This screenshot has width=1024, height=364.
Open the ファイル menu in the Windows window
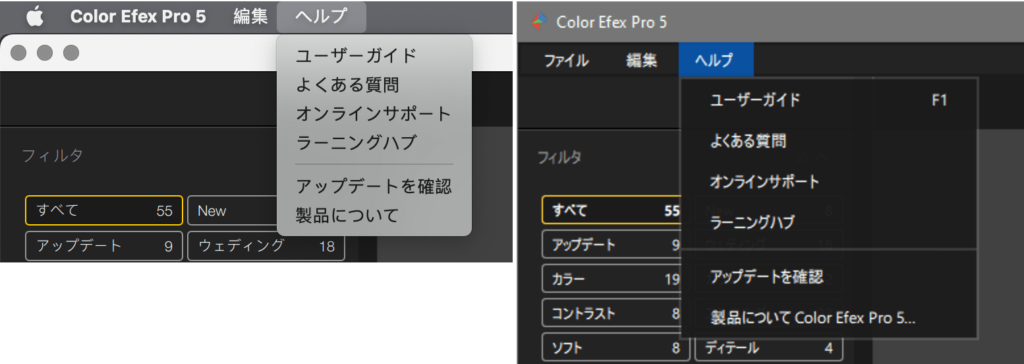click(567, 61)
